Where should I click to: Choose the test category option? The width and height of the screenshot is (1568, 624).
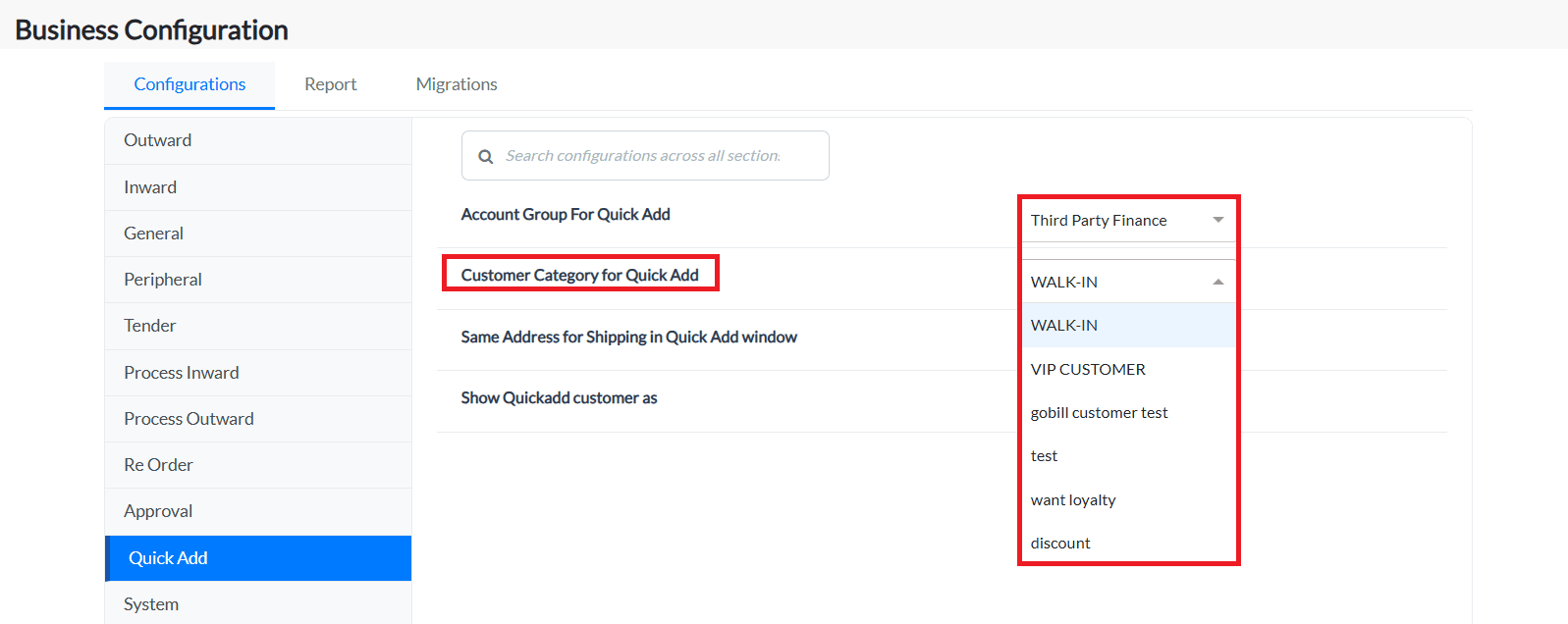pyautogui.click(x=1044, y=456)
